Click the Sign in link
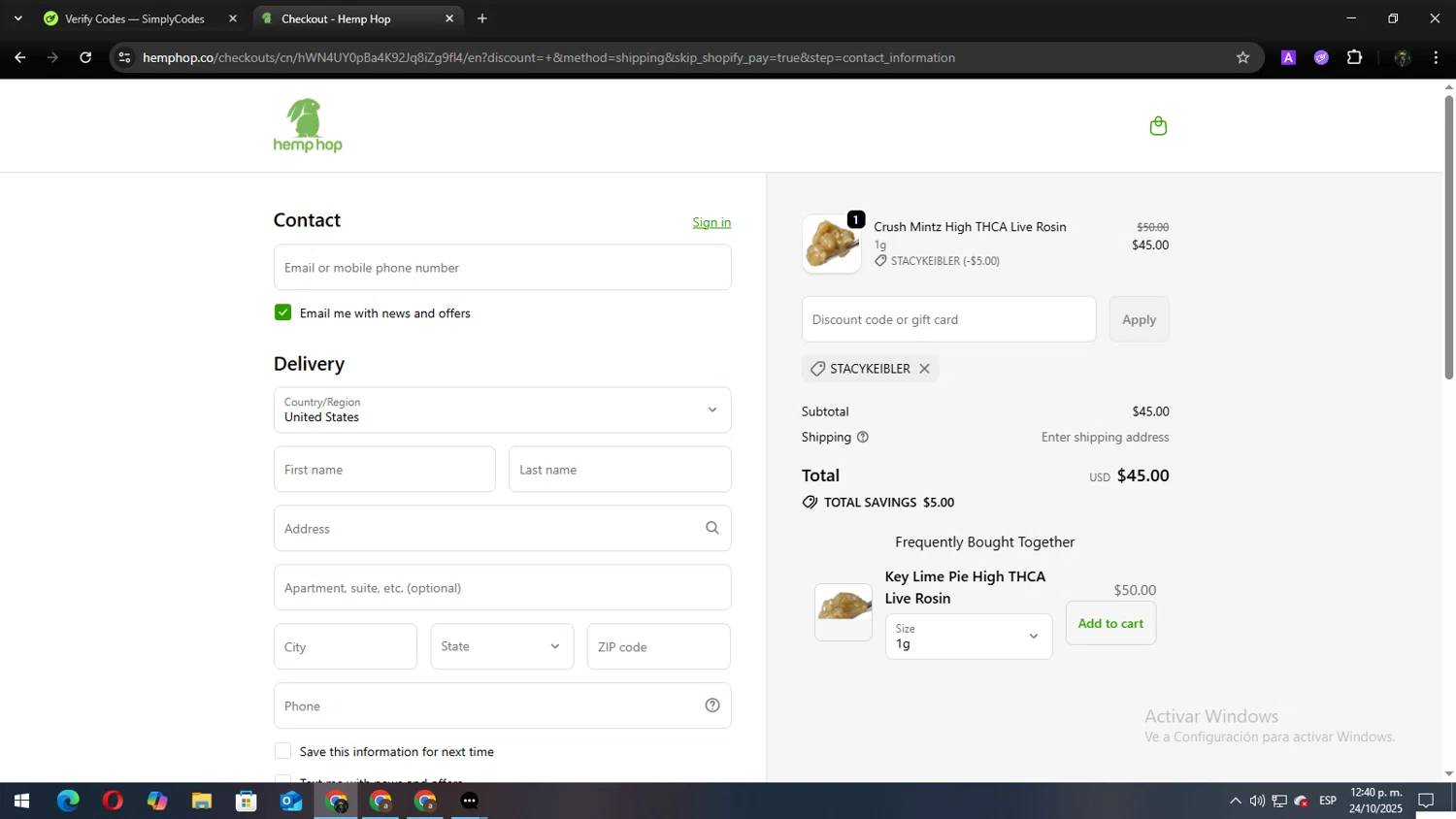The width and height of the screenshot is (1456, 819). coord(711,222)
